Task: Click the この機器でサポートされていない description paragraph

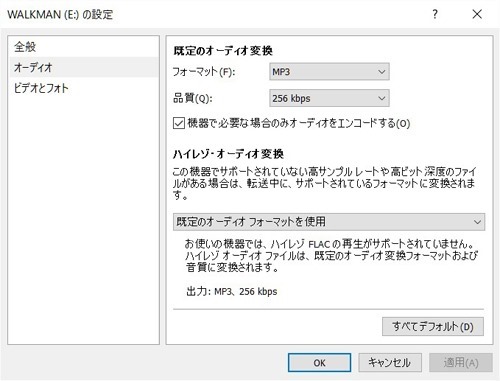Action: 325,183
